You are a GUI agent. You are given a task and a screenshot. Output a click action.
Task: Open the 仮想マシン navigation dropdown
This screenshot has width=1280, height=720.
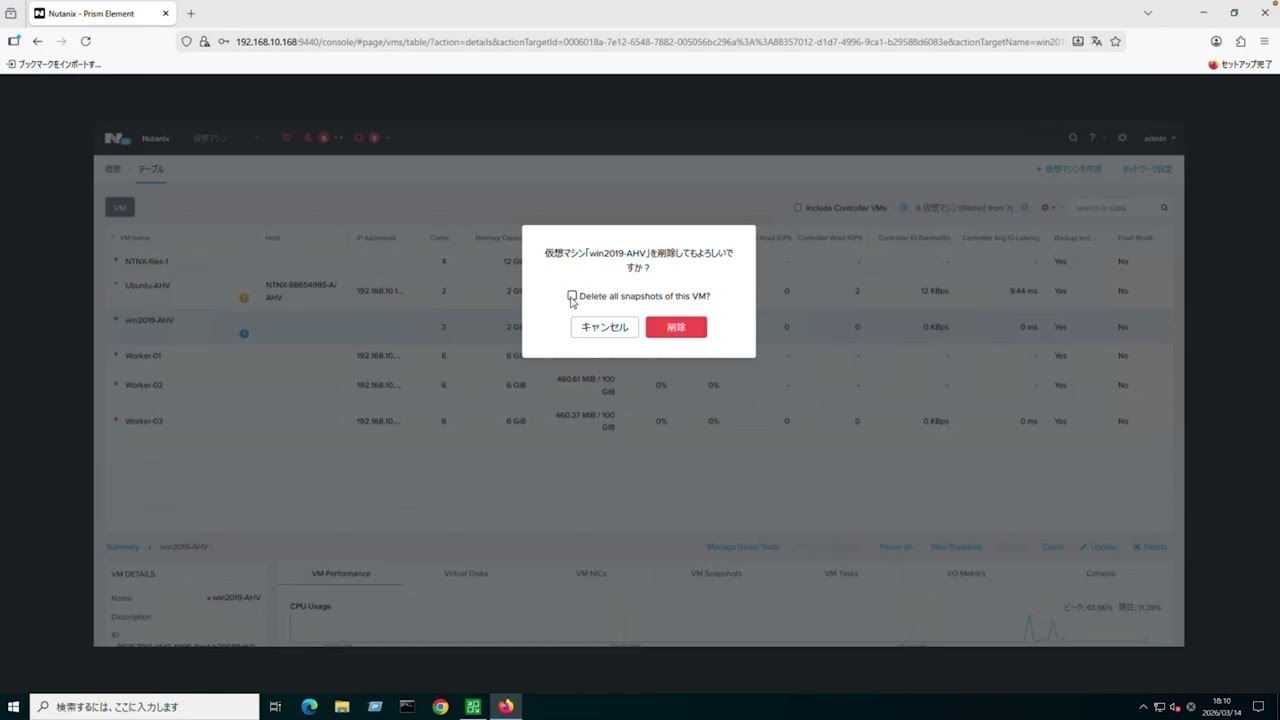click(225, 138)
